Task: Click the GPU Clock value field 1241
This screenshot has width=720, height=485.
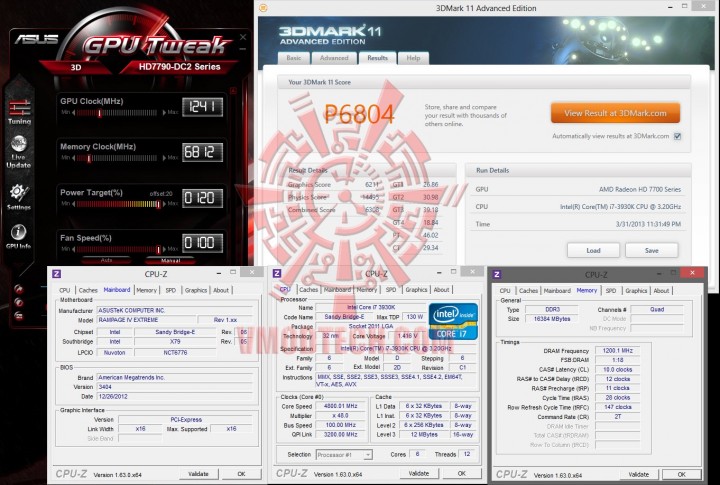Action: [202, 107]
